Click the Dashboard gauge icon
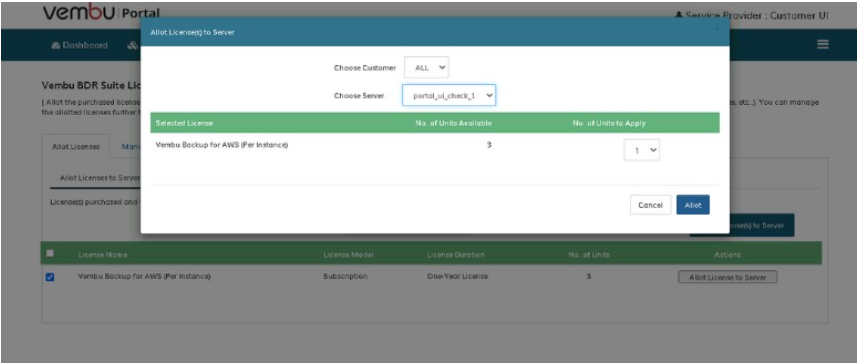 (x=55, y=45)
